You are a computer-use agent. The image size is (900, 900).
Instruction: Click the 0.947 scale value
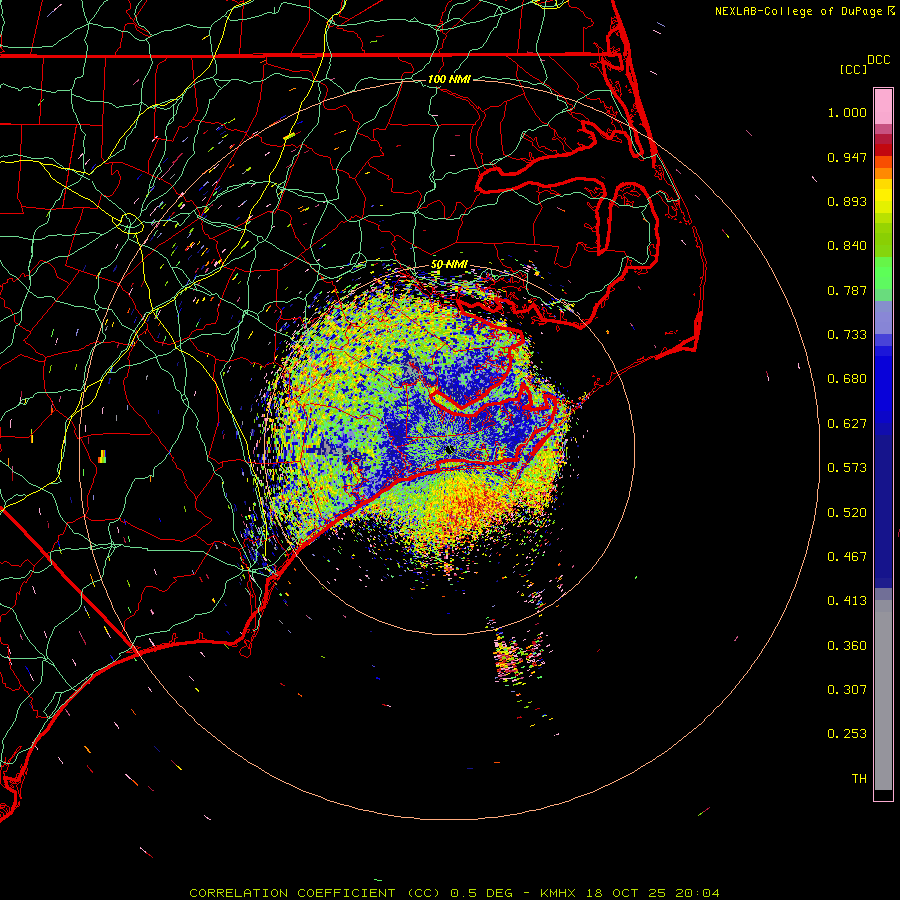click(x=847, y=158)
